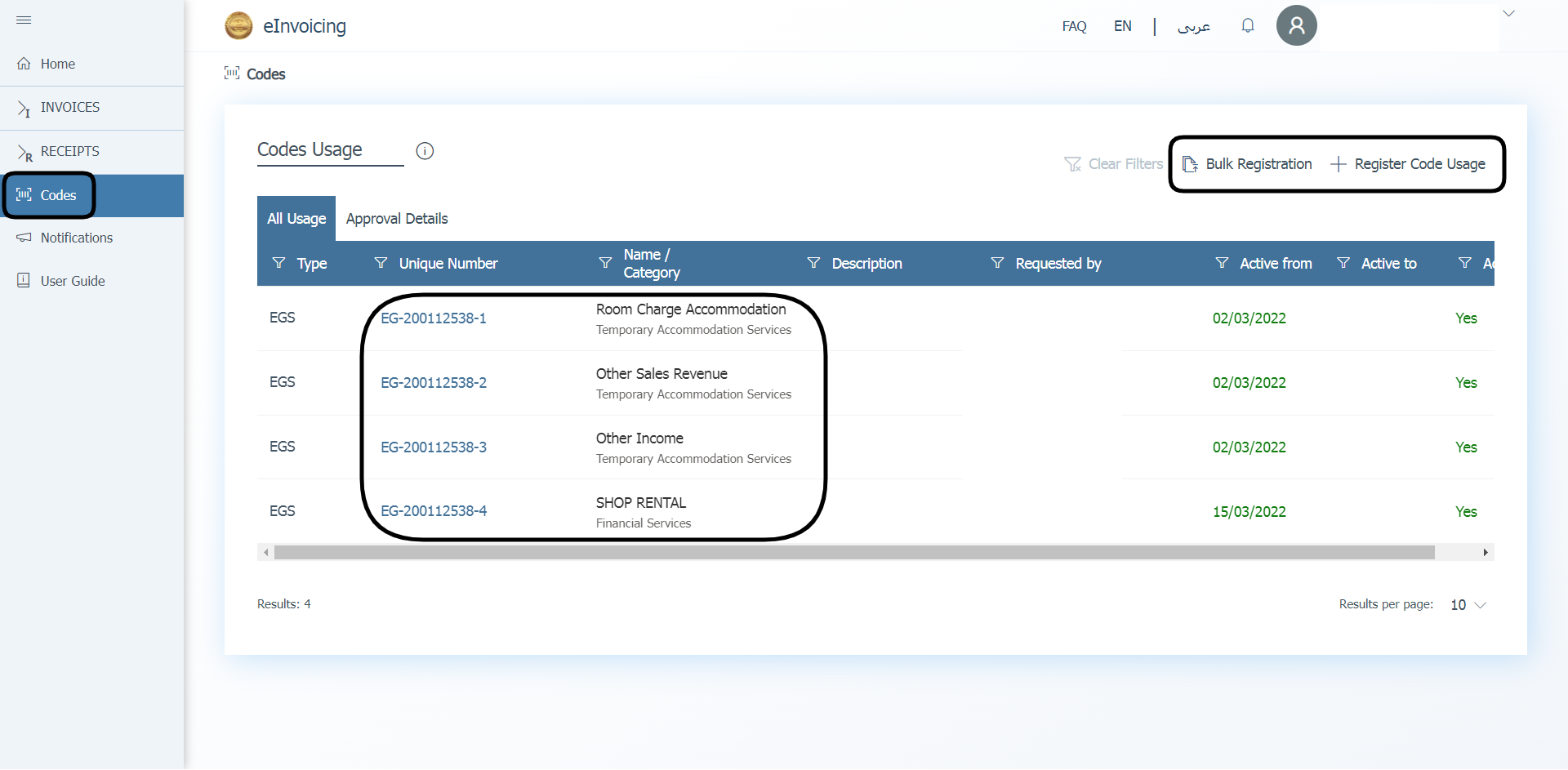The width and height of the screenshot is (1568, 770).
Task: Click the scrollbar right arrow
Action: pyautogui.click(x=1486, y=553)
